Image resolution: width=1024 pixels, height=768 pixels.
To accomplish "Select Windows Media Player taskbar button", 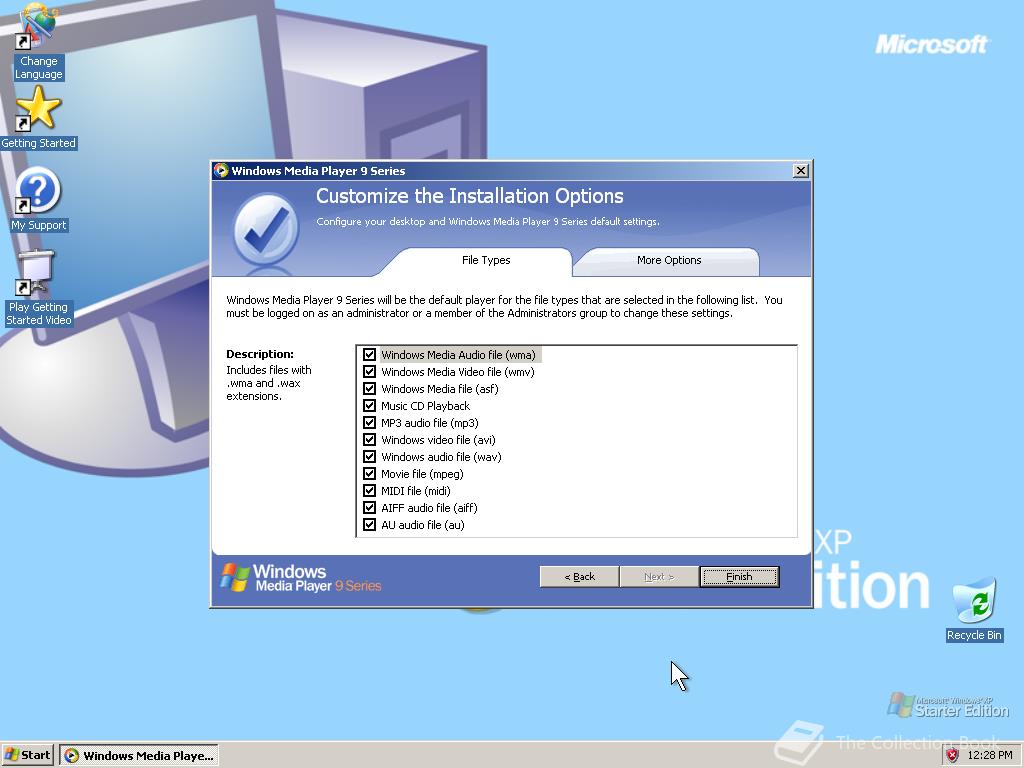I will (139, 756).
